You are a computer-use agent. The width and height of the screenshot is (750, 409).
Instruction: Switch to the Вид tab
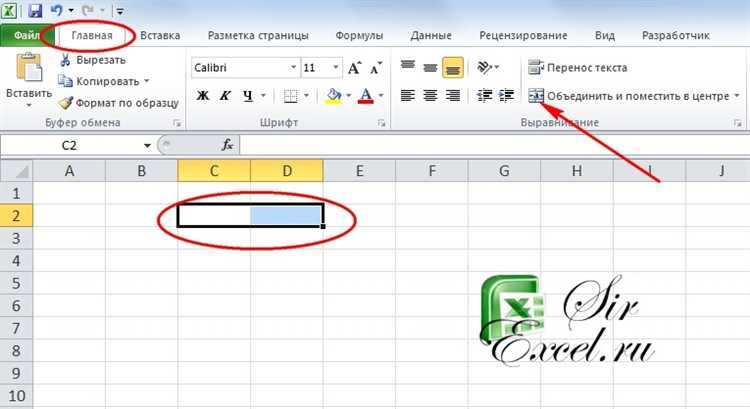pyautogui.click(x=605, y=35)
